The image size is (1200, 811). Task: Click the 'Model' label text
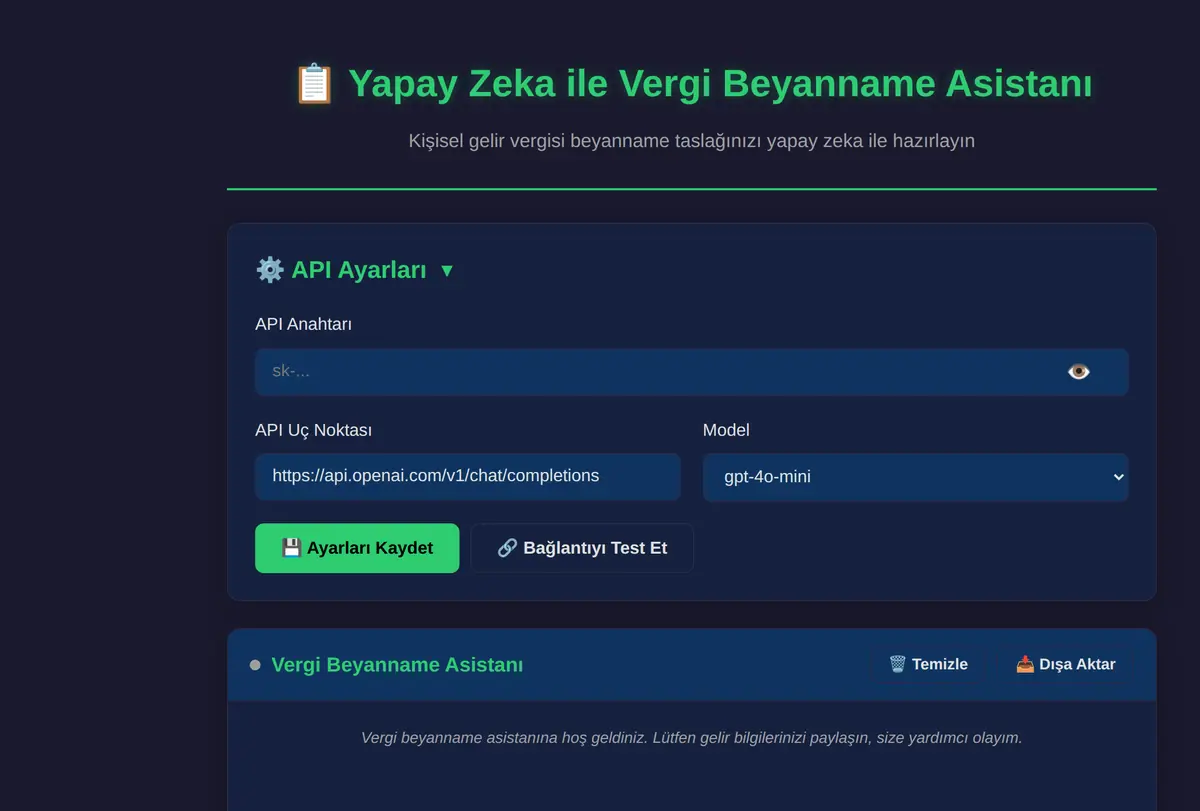[x=726, y=430]
